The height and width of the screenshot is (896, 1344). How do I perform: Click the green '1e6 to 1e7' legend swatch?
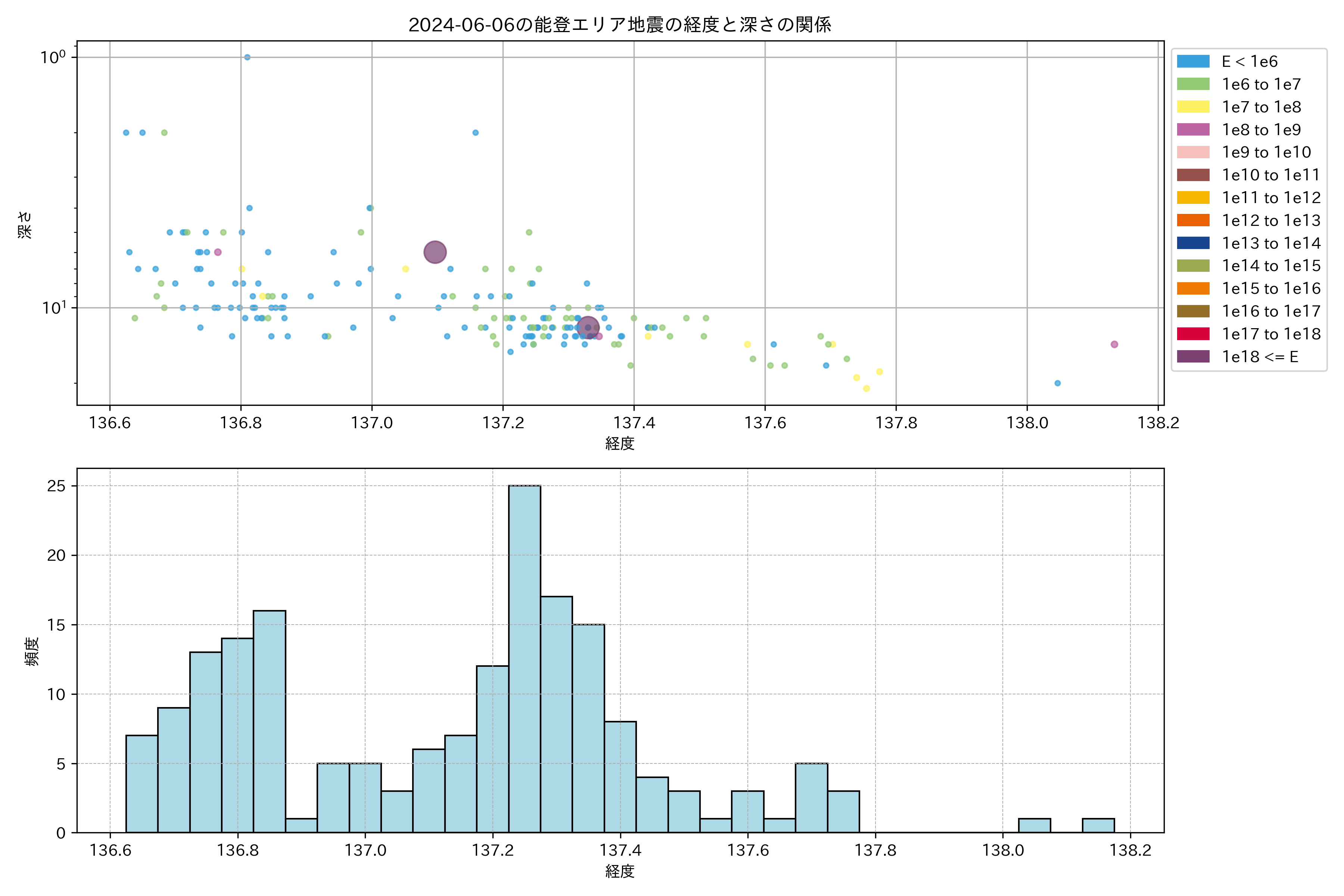pyautogui.click(x=1193, y=85)
